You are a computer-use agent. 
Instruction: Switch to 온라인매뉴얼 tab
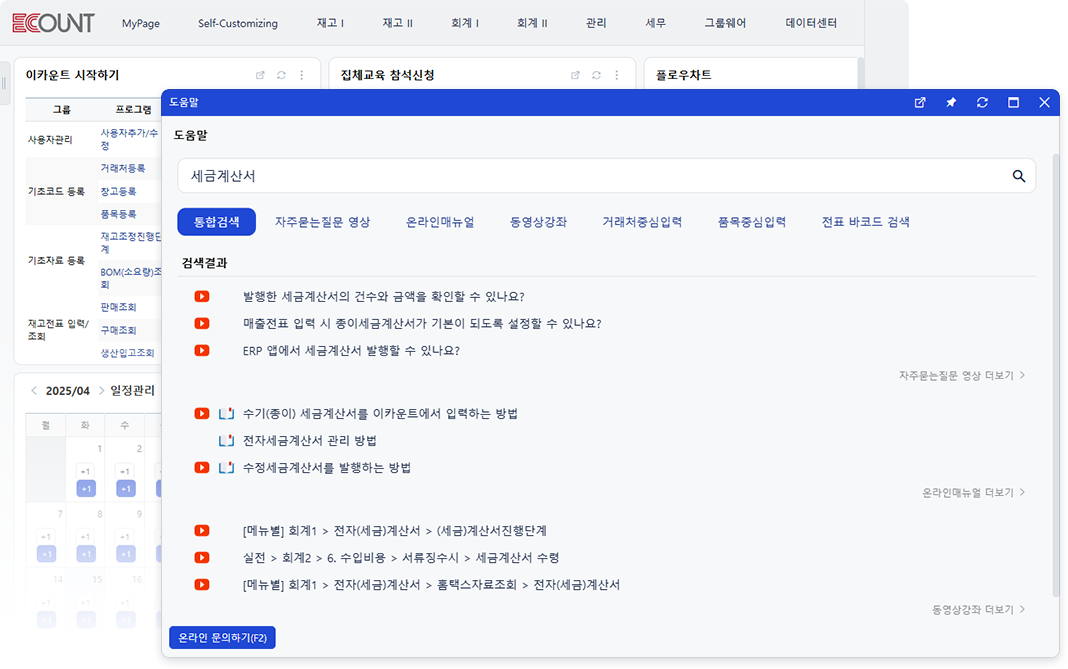[x=440, y=222]
